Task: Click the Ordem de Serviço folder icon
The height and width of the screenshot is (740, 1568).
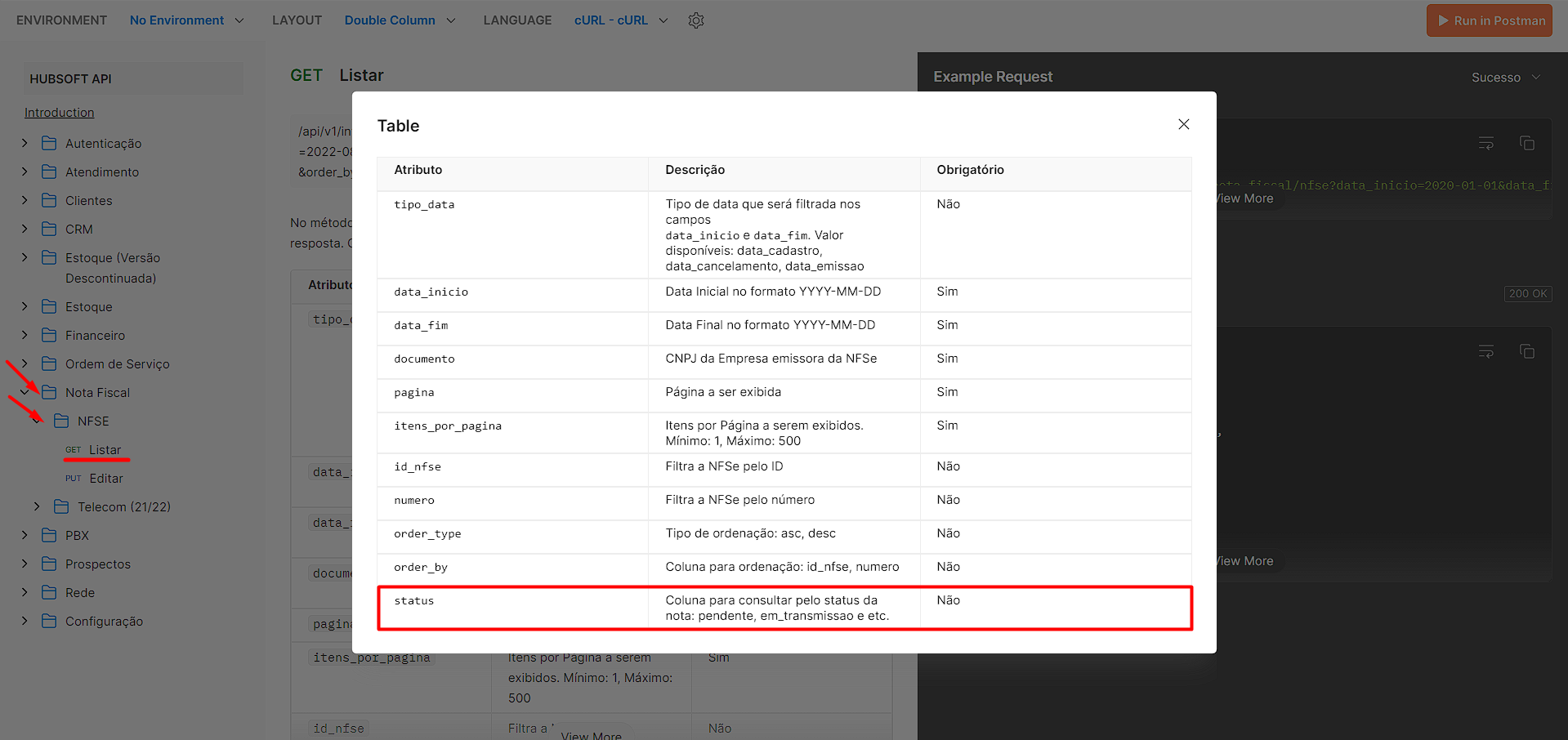Action: [49, 363]
